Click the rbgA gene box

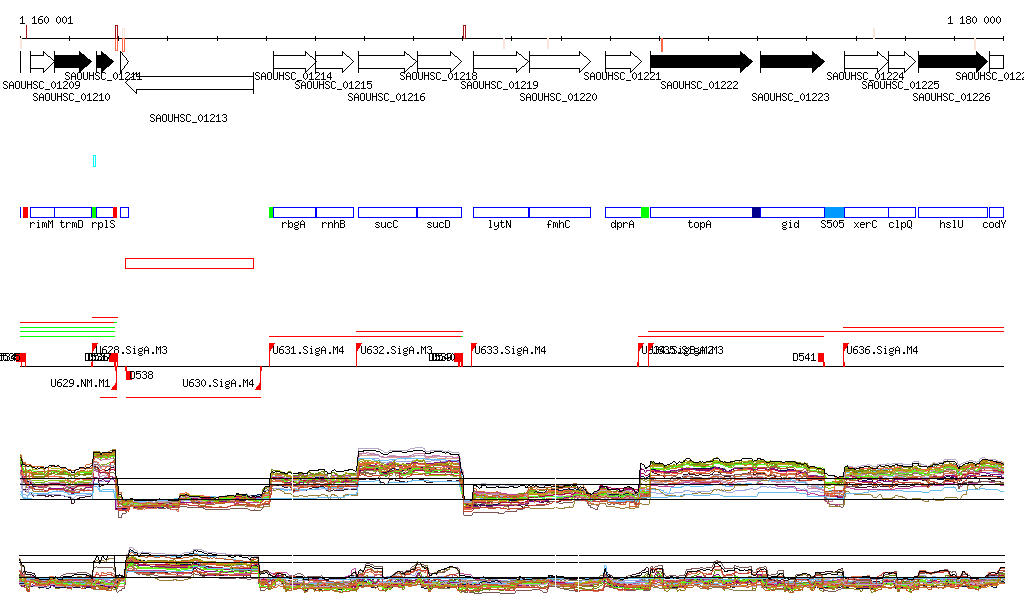(x=295, y=212)
